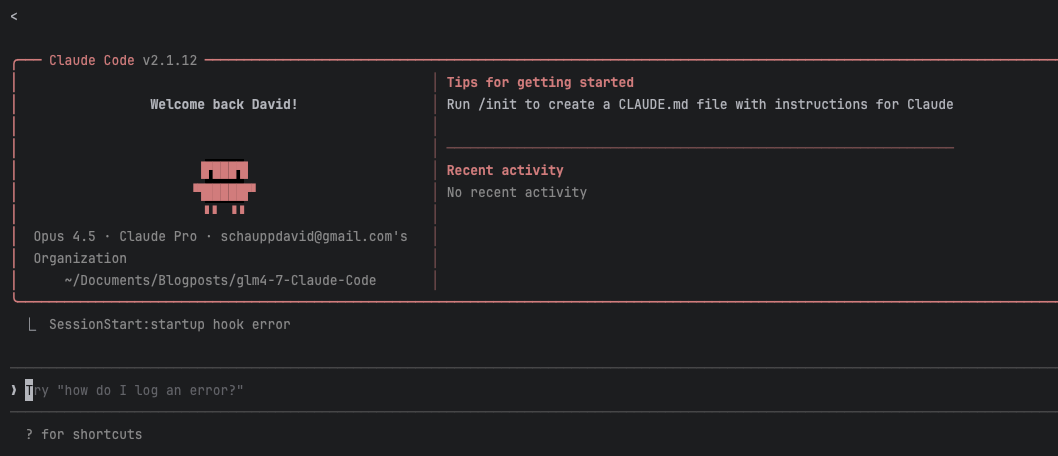This screenshot has width=1058, height=456.
Task: Click the prompt arrow beside the input
Action: 13,389
